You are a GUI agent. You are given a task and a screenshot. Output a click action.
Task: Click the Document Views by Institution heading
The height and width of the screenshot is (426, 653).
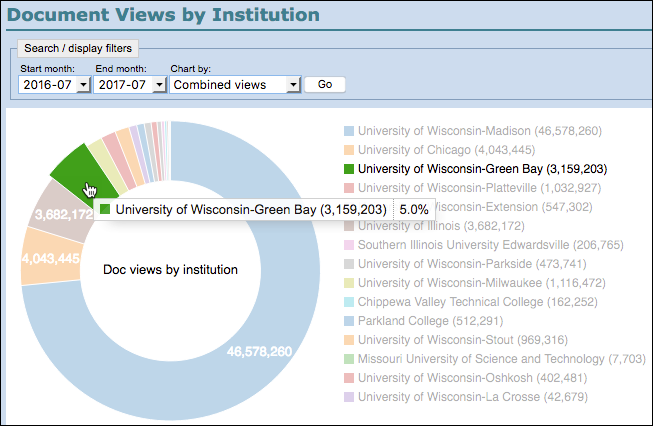(x=163, y=15)
